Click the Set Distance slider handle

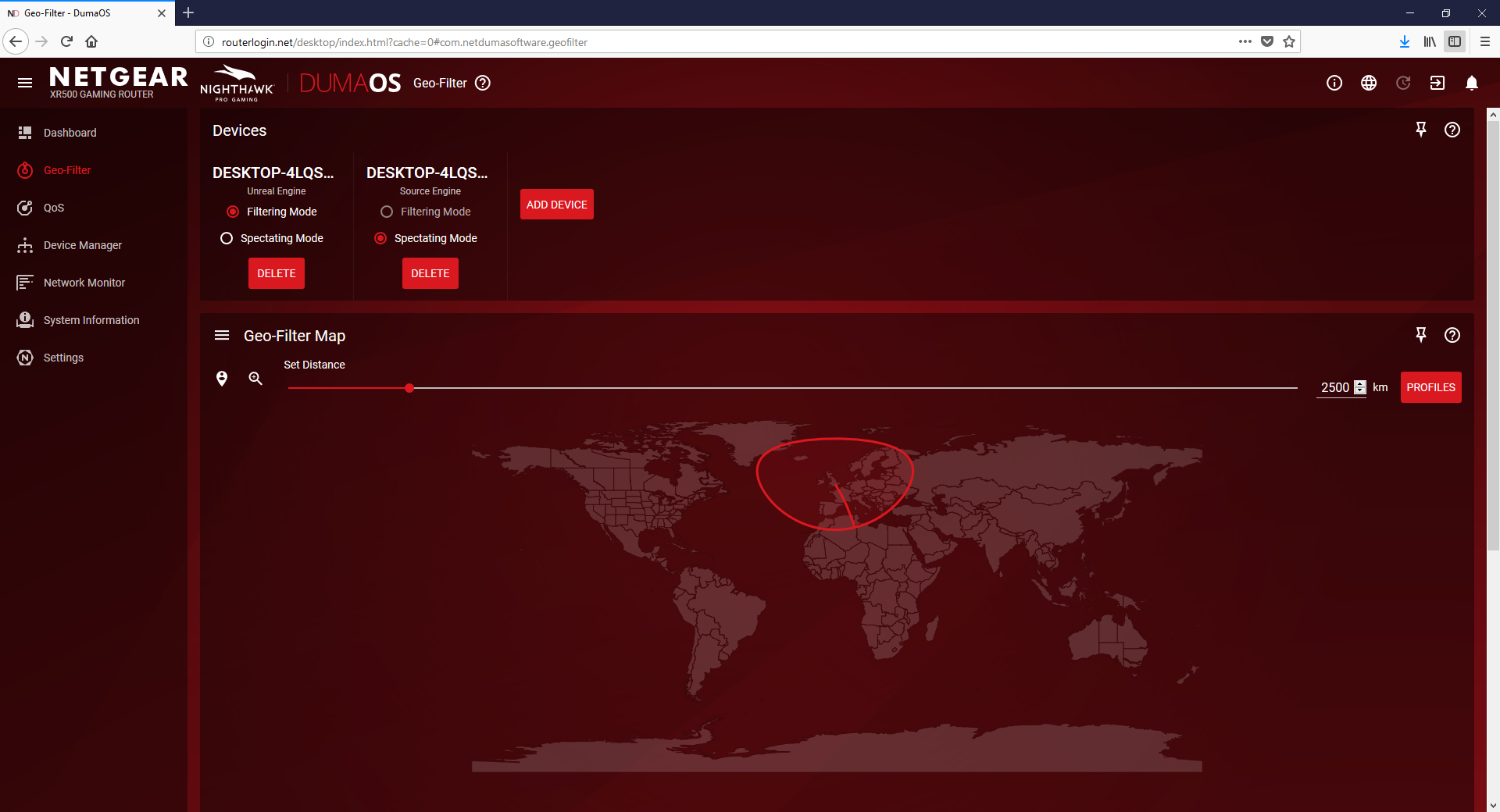click(409, 388)
